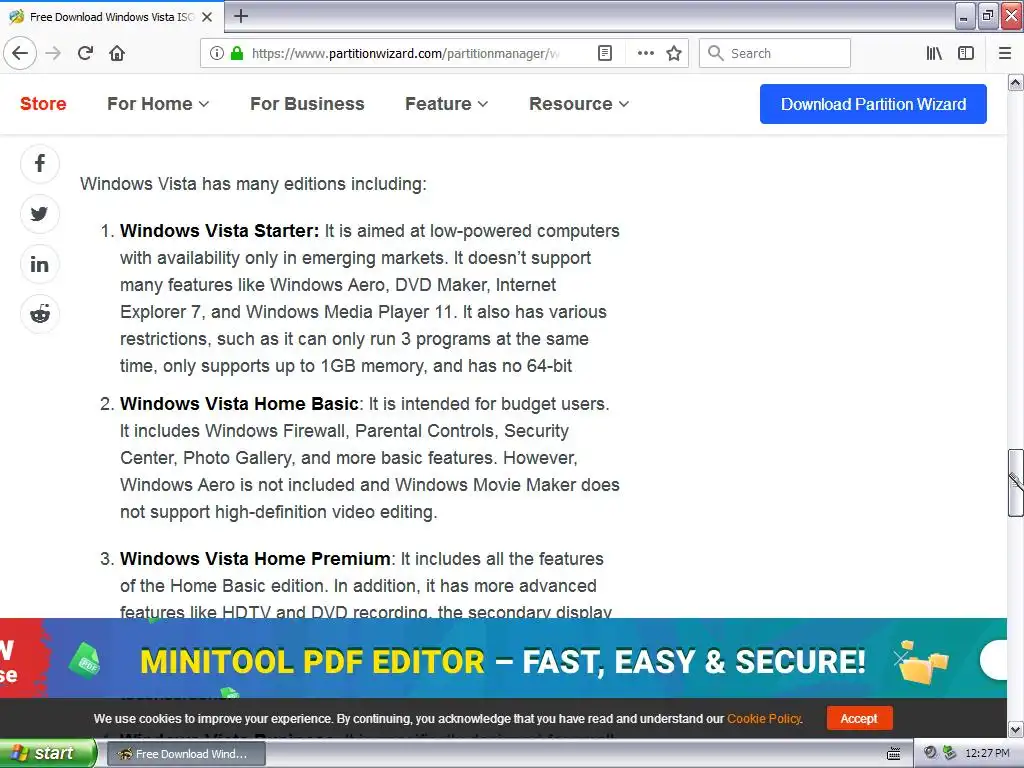Open the Cookie Policy link

[763, 718]
